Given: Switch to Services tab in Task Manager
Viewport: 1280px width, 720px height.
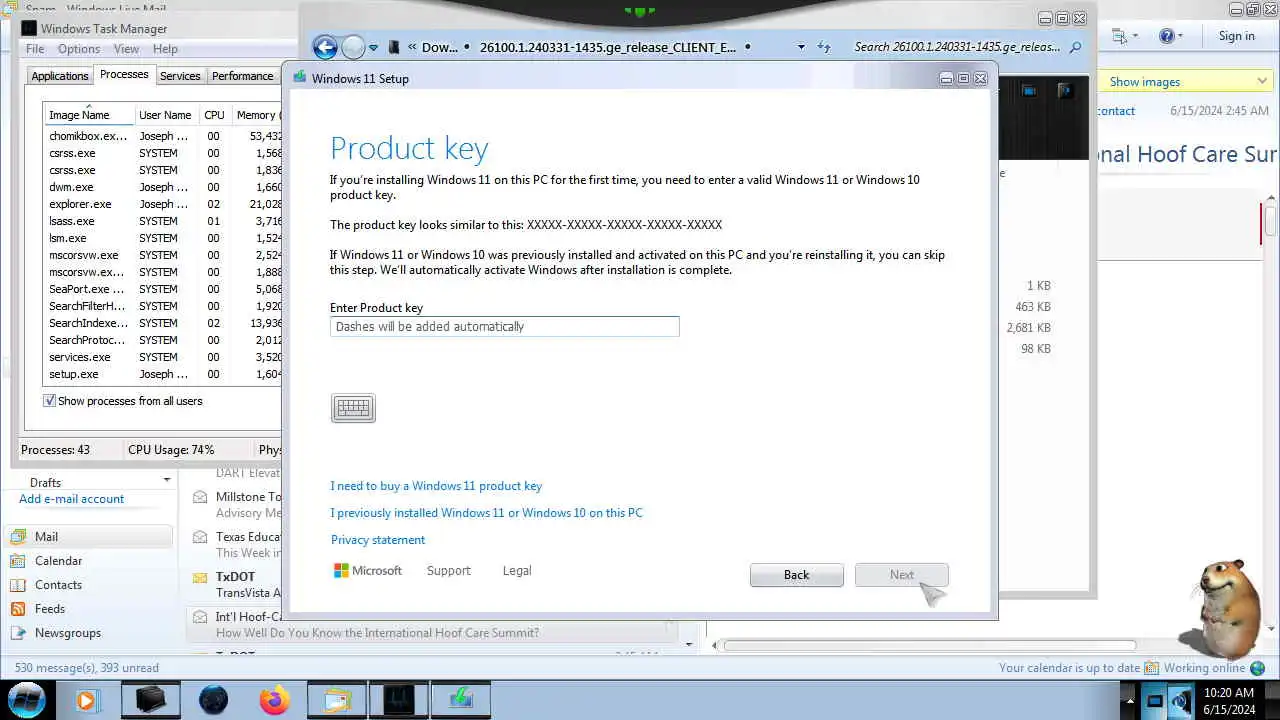Looking at the screenshot, I should [180, 76].
